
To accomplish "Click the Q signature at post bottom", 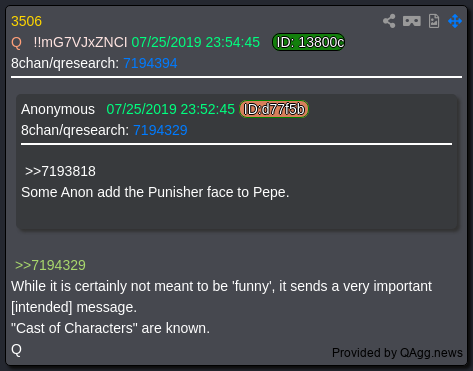I will [16, 350].
